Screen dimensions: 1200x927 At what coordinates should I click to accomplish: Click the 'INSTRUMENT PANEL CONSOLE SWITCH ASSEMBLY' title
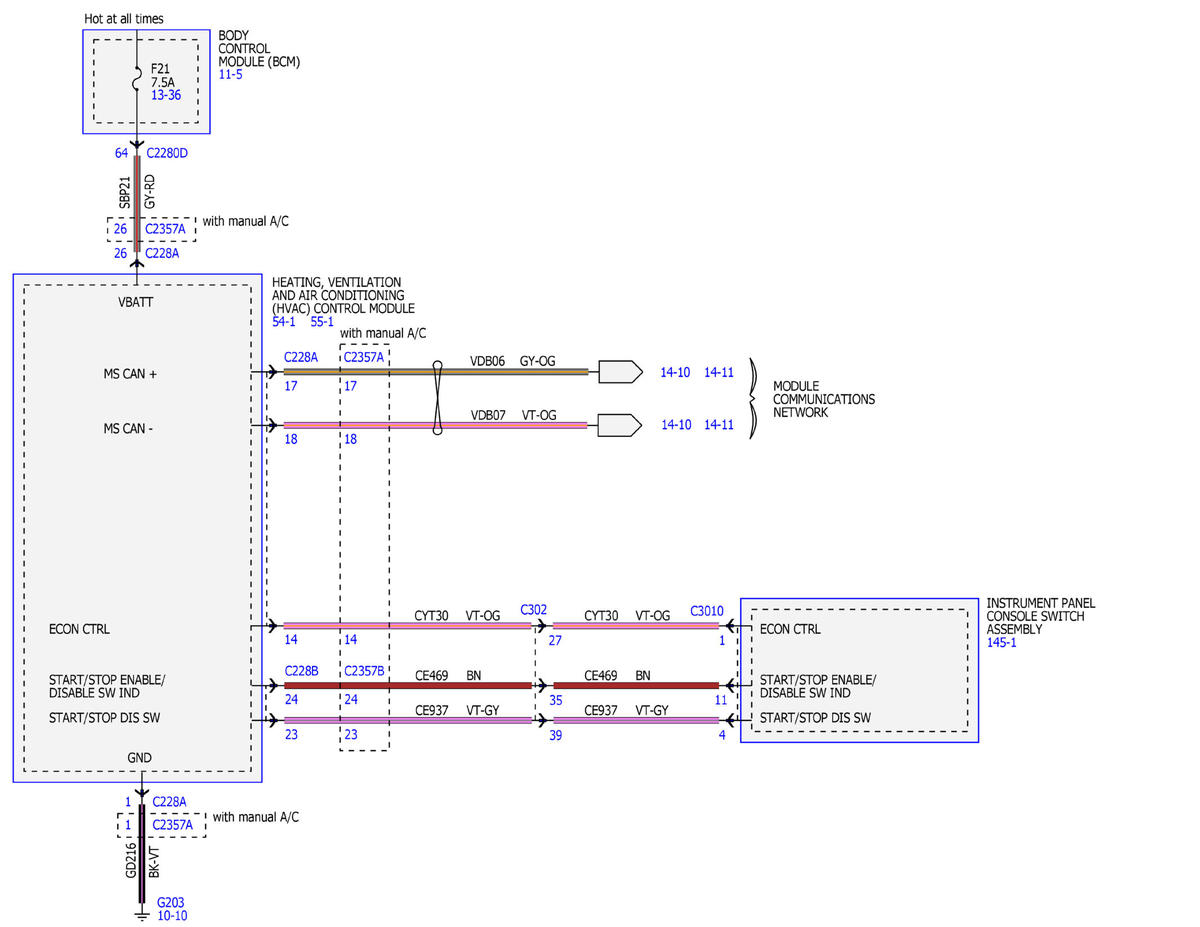tap(1041, 616)
